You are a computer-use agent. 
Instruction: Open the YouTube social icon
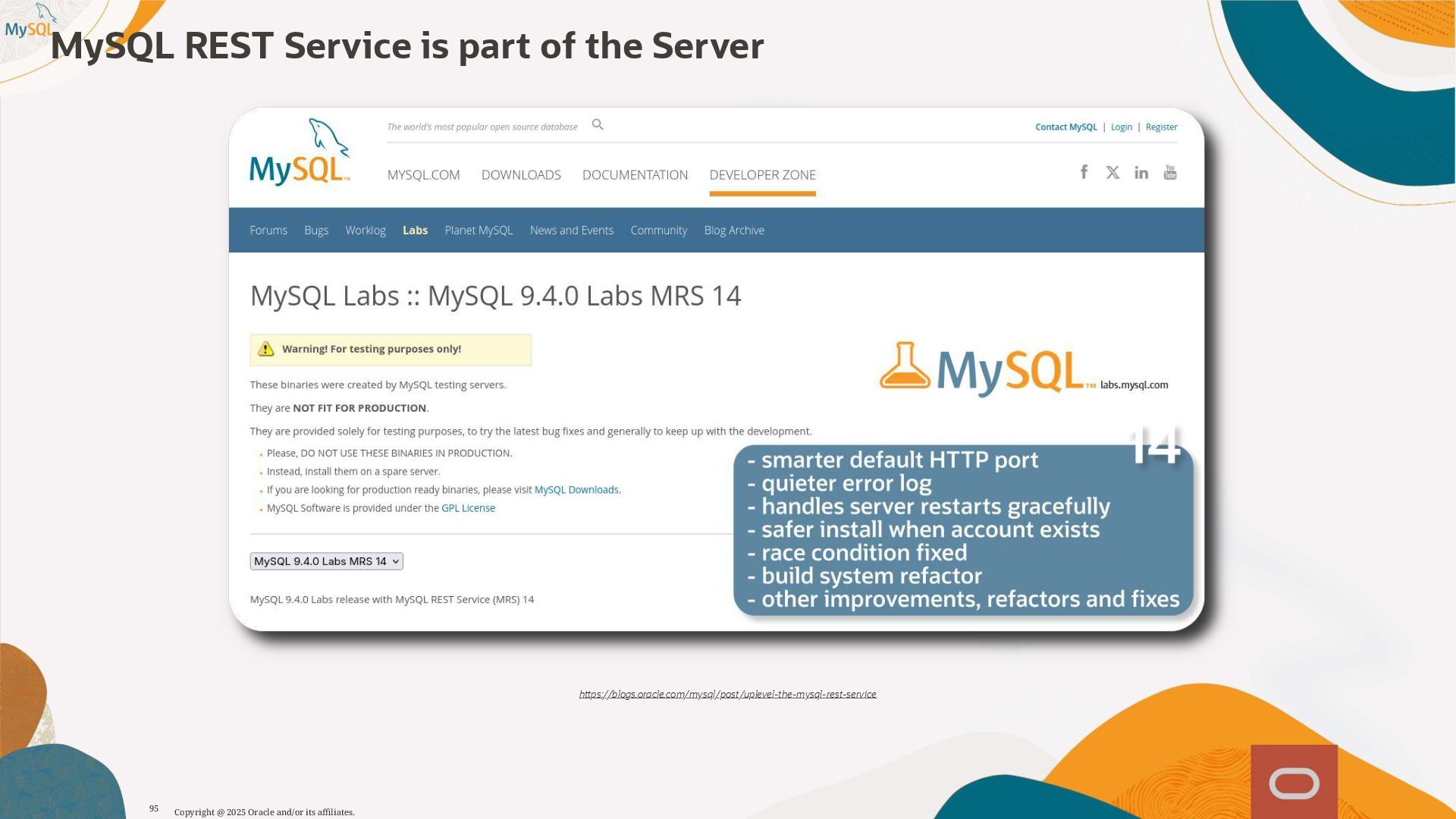pyautogui.click(x=1170, y=172)
